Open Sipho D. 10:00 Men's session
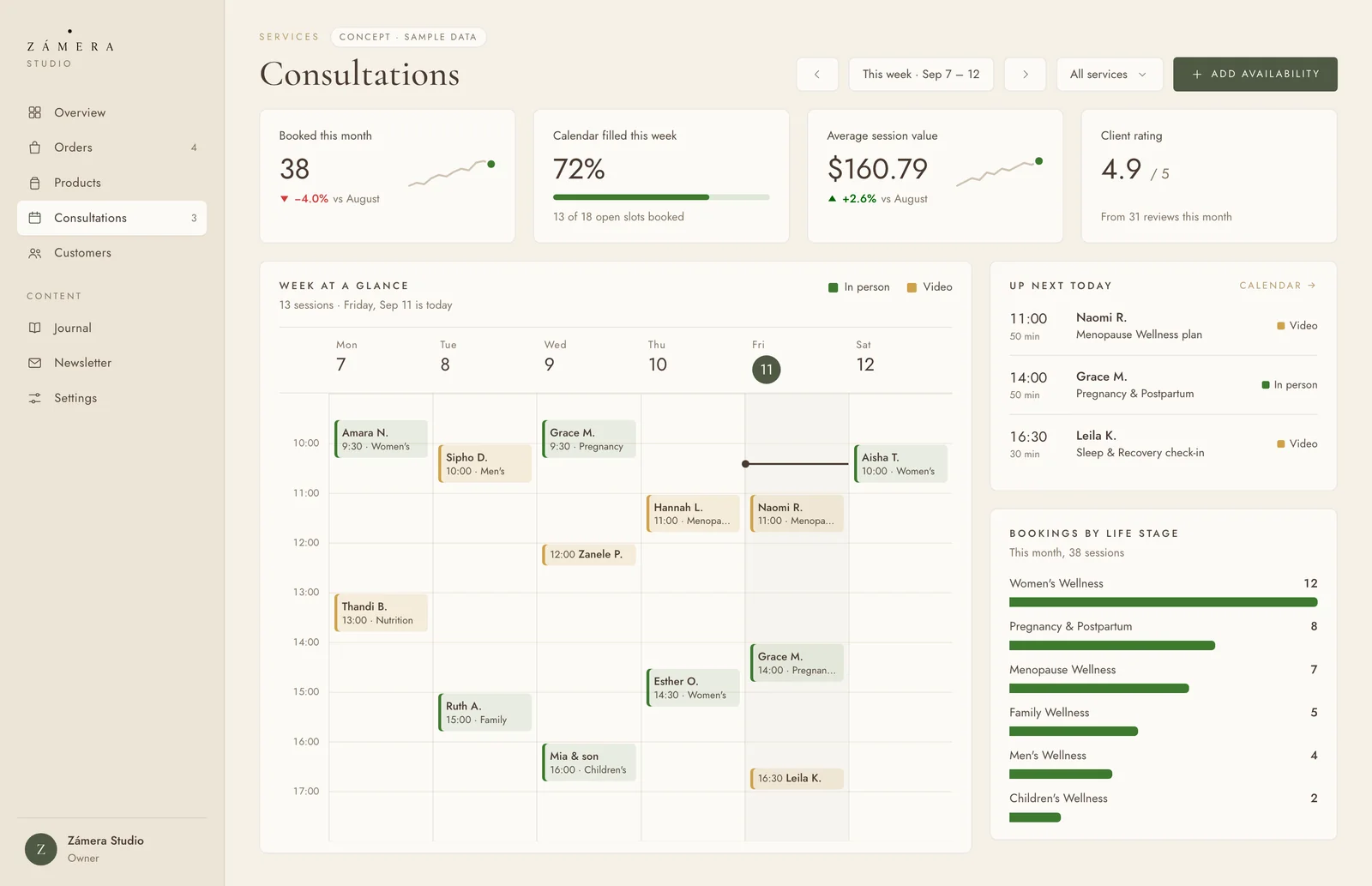Screen dimensions: 1372x886 484,464
